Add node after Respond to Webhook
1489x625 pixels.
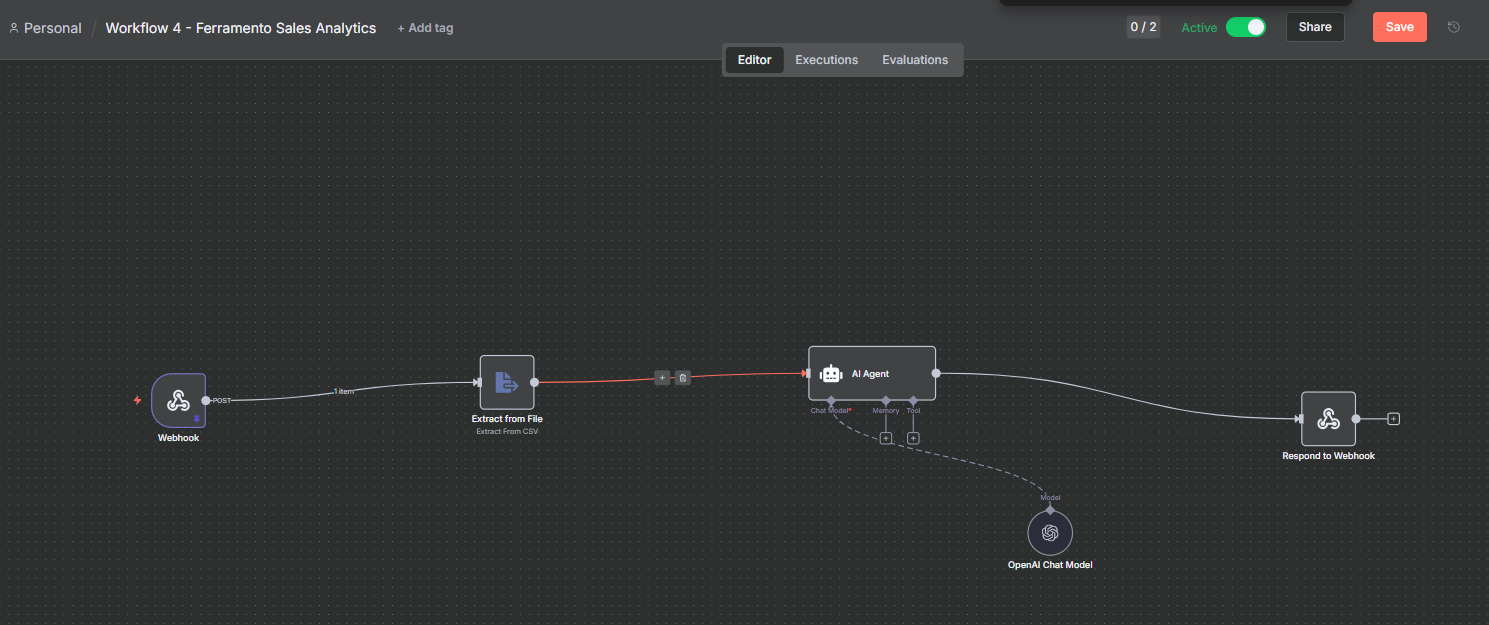(x=1393, y=419)
